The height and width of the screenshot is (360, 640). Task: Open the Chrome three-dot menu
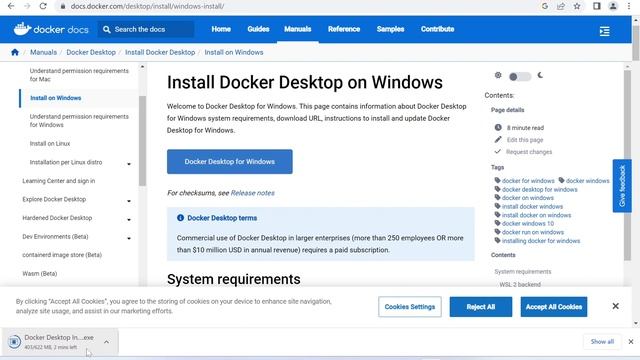(629, 6)
